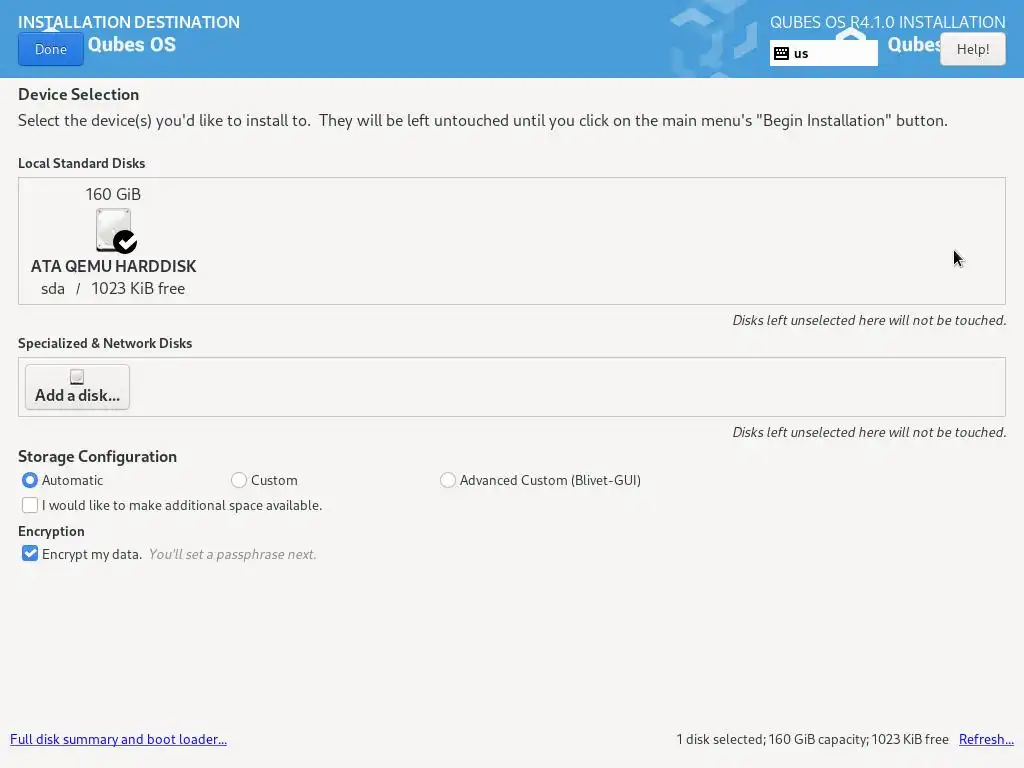
Task: Click the keyboard layout icon next to us
Action: coord(781,54)
